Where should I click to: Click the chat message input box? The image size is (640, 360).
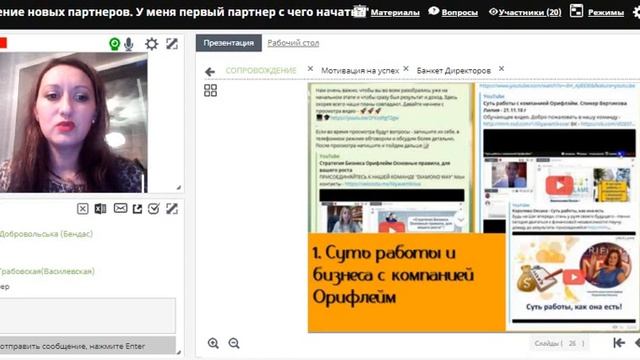point(88,316)
